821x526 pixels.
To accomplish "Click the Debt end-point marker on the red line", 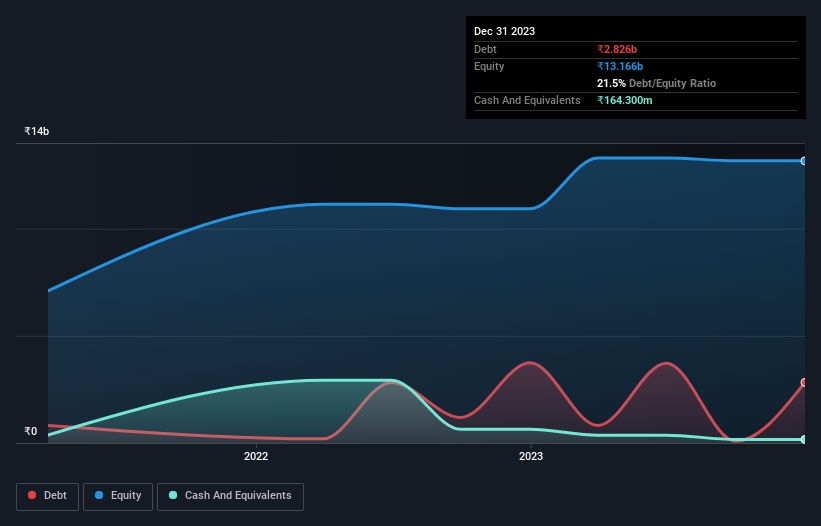I will coord(804,383).
